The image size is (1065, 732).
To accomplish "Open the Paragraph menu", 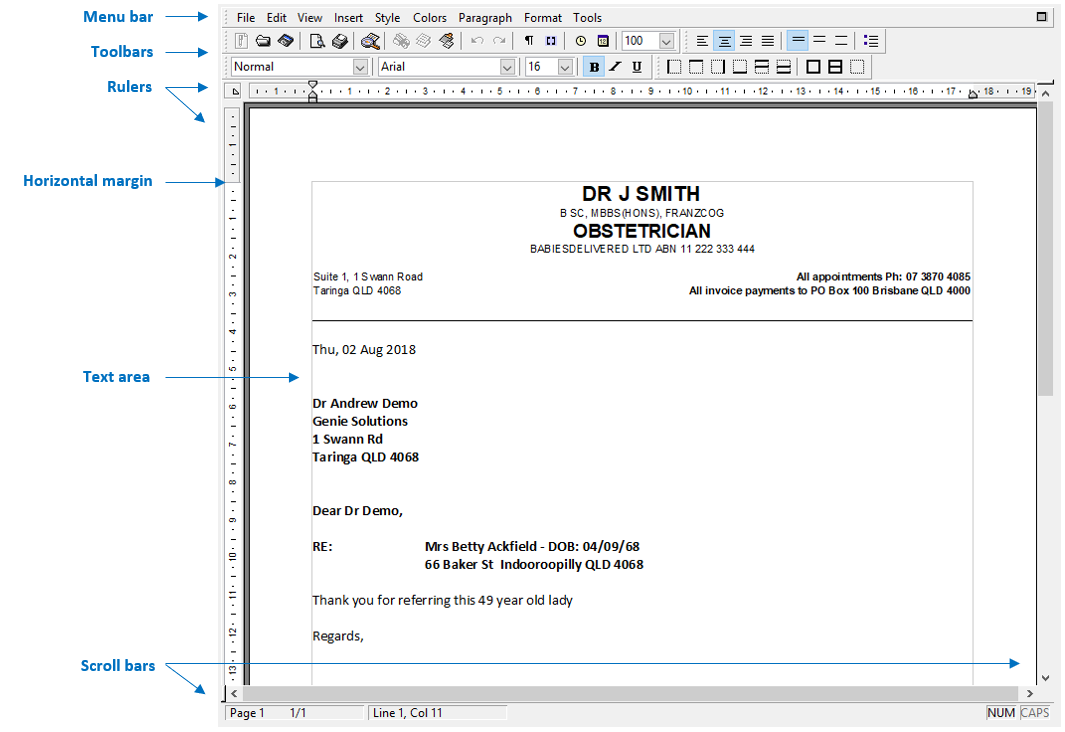I will pos(485,18).
